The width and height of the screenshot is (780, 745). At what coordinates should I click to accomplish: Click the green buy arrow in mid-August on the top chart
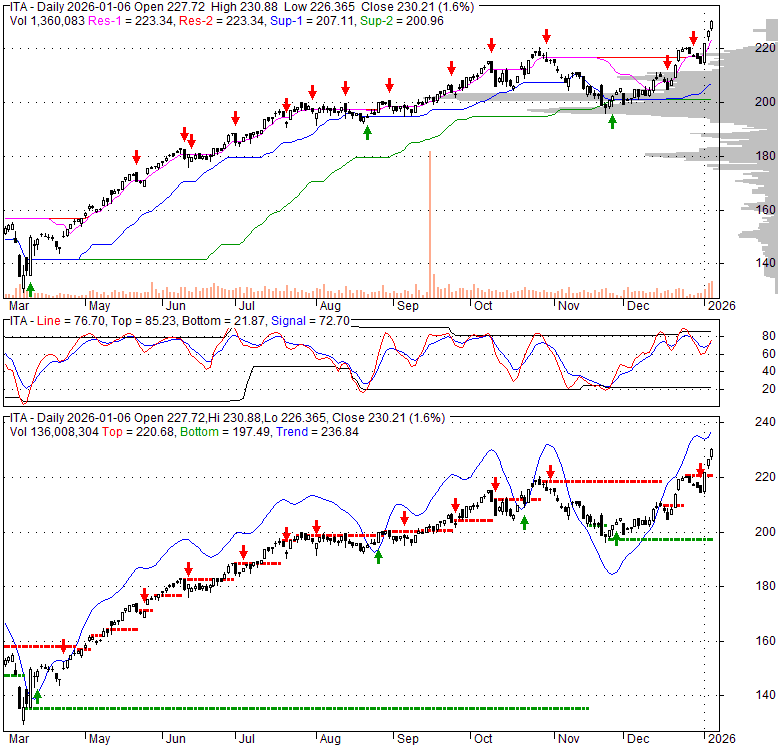click(x=367, y=133)
